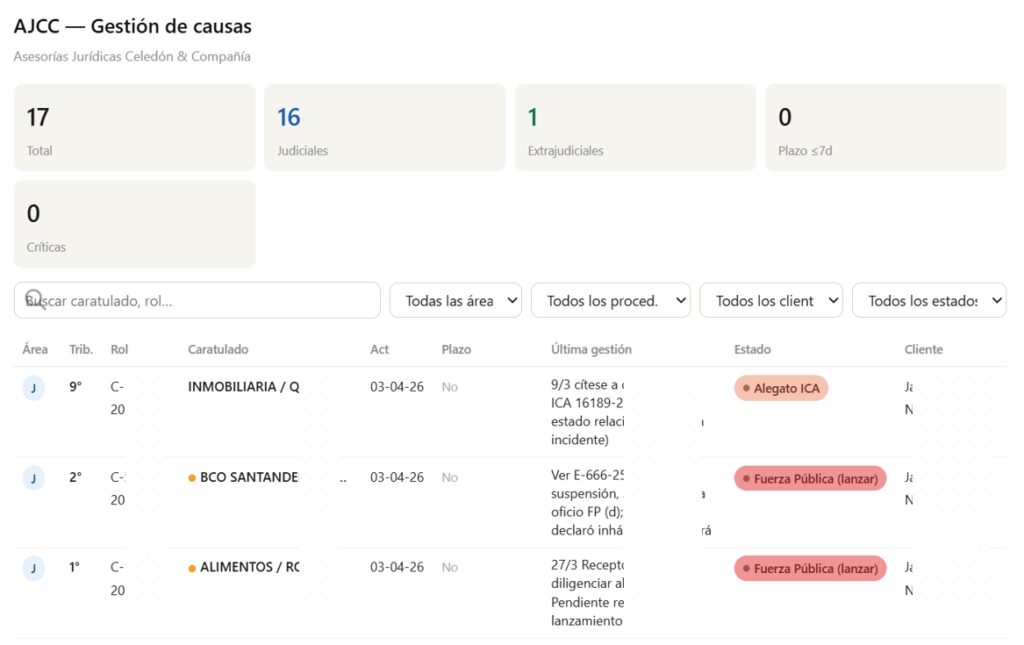
Task: Expand the Todos los proced. filter
Action: pyautogui.click(x=610, y=300)
